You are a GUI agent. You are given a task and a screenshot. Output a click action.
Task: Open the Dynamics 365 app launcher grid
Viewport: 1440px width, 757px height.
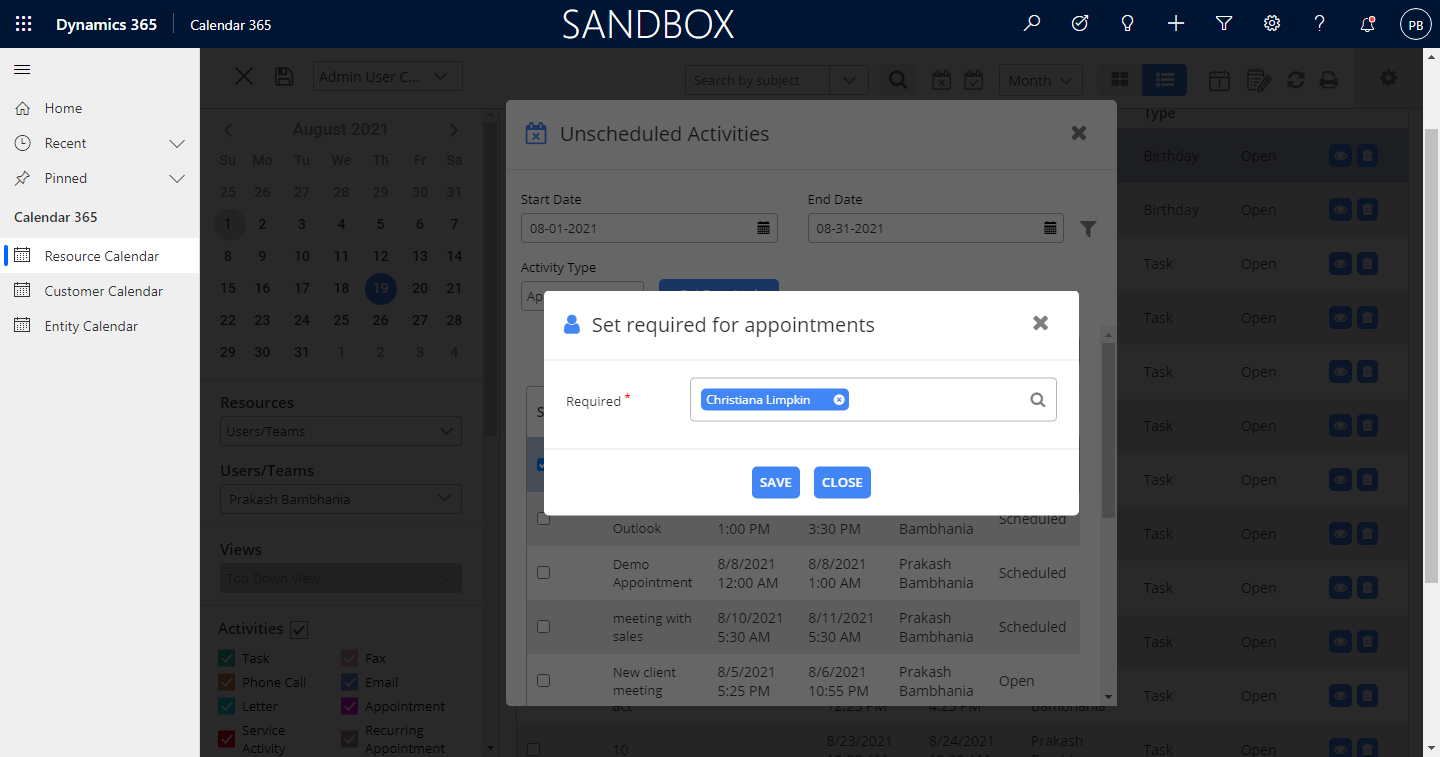coord(24,24)
